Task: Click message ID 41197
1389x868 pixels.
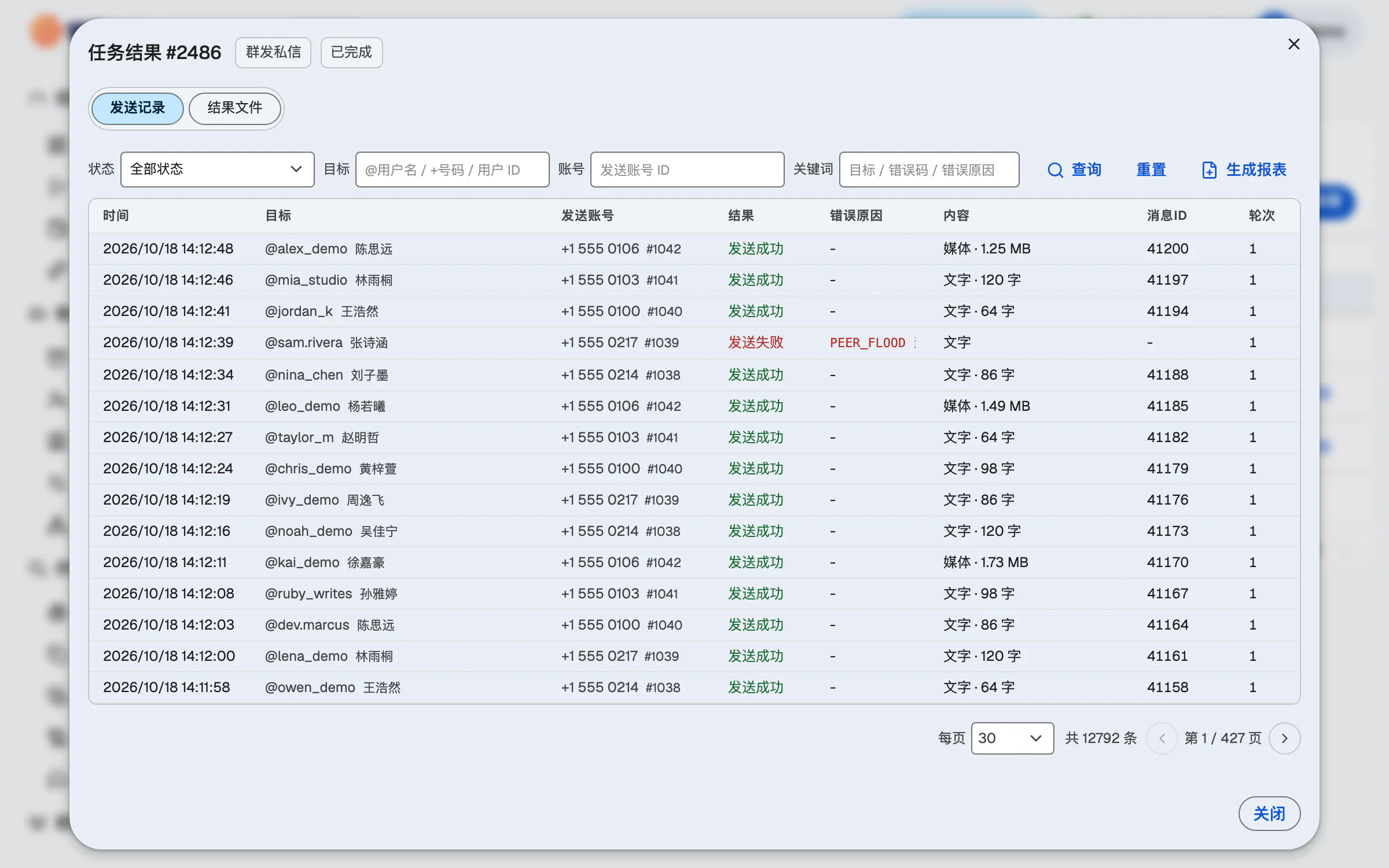Action: point(1167,280)
